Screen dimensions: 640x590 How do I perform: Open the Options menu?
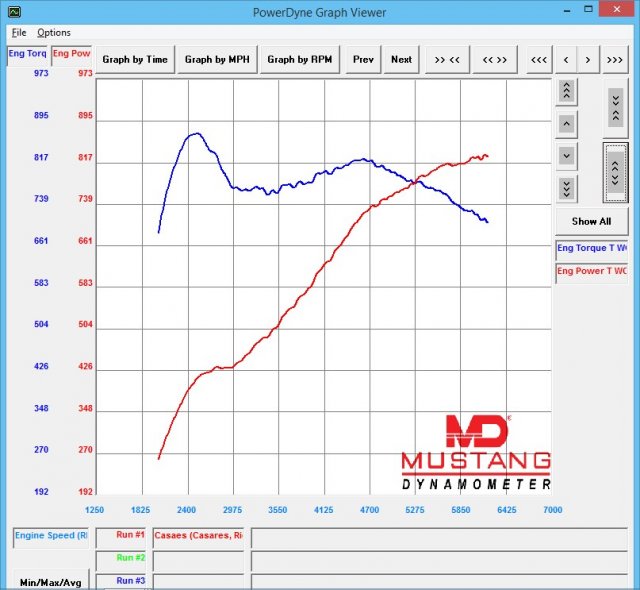(x=54, y=33)
